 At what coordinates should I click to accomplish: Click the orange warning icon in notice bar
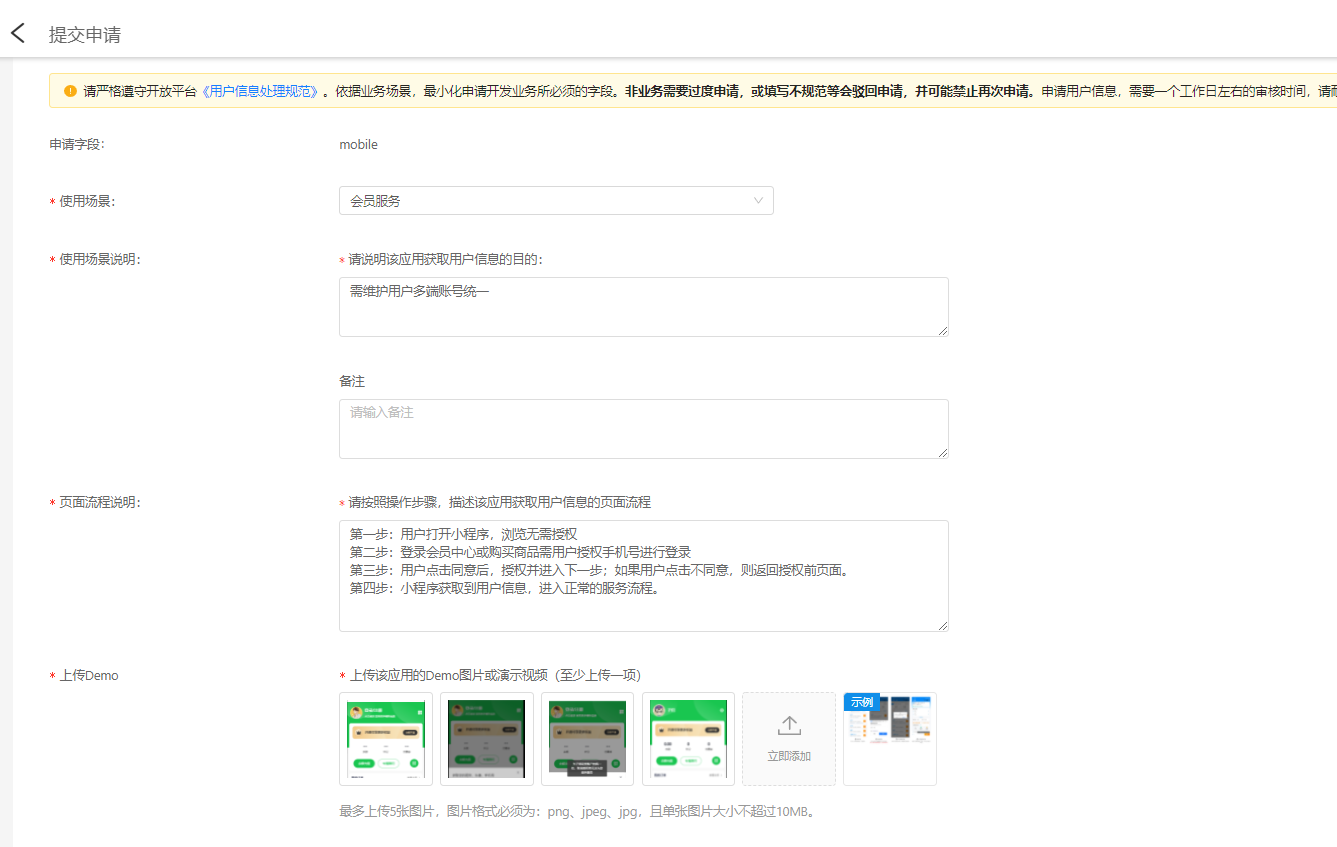70,91
